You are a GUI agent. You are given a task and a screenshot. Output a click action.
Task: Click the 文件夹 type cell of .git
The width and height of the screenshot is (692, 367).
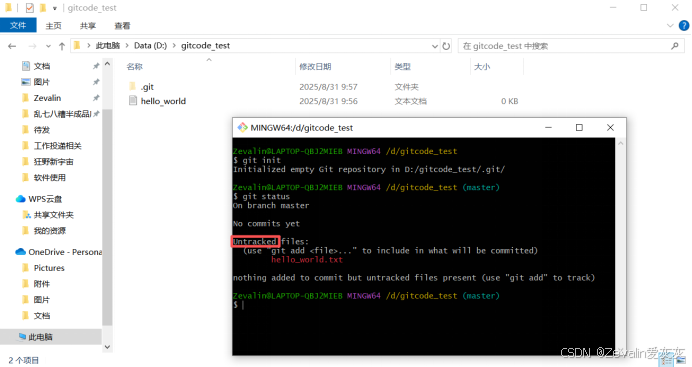coord(406,87)
